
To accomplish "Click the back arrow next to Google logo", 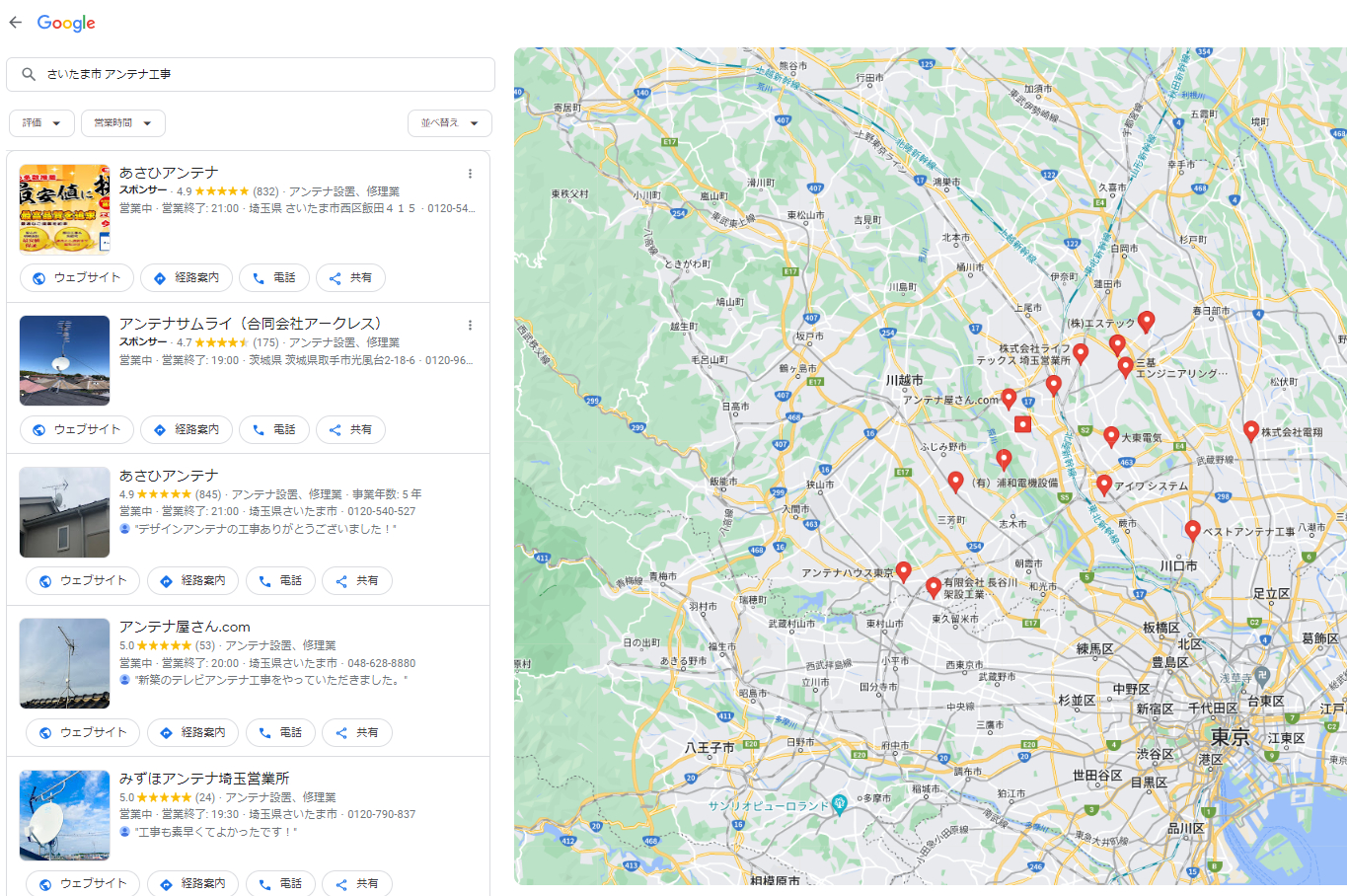I will point(15,23).
